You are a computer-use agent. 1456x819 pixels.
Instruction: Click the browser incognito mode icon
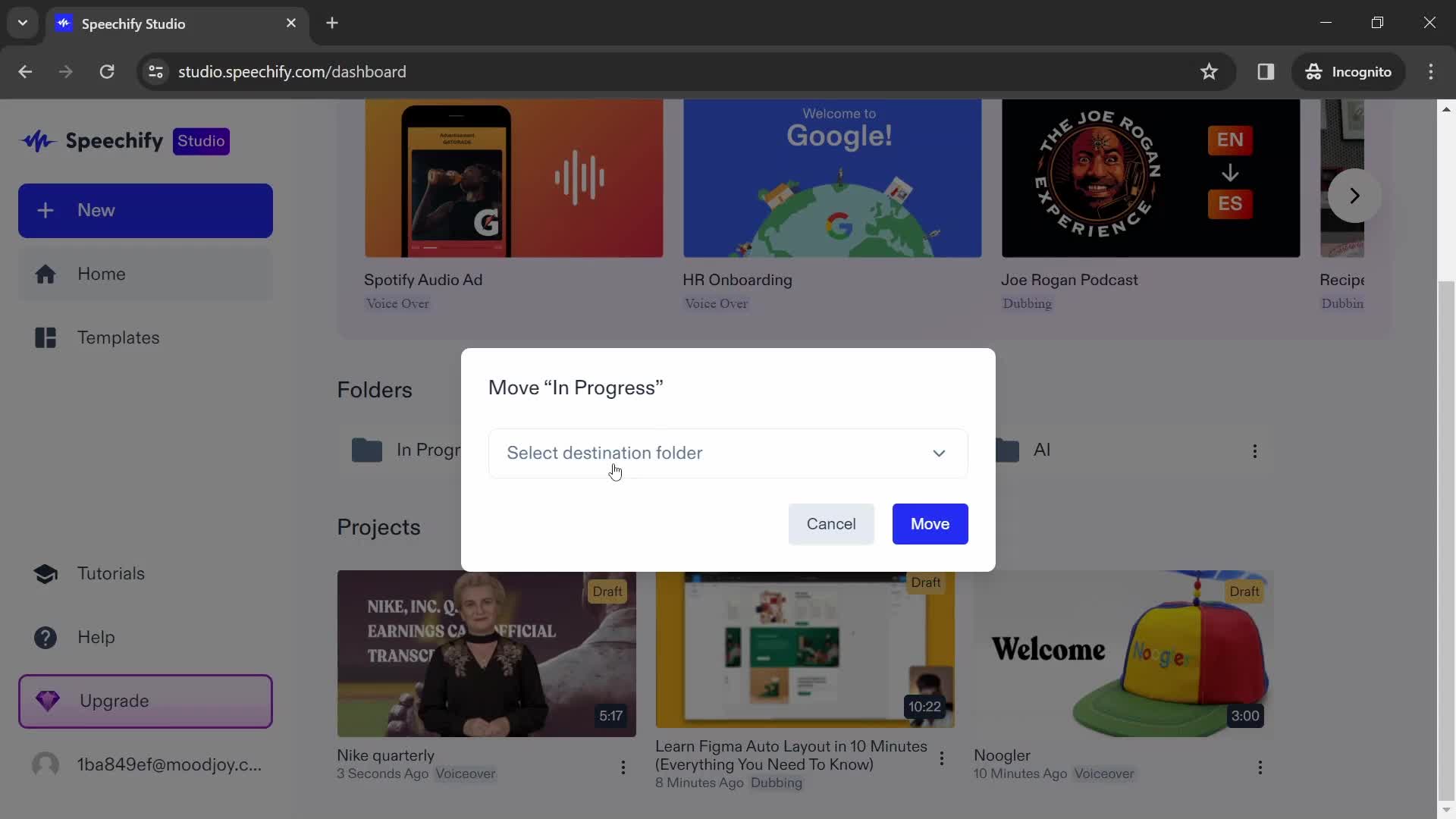(x=1313, y=71)
